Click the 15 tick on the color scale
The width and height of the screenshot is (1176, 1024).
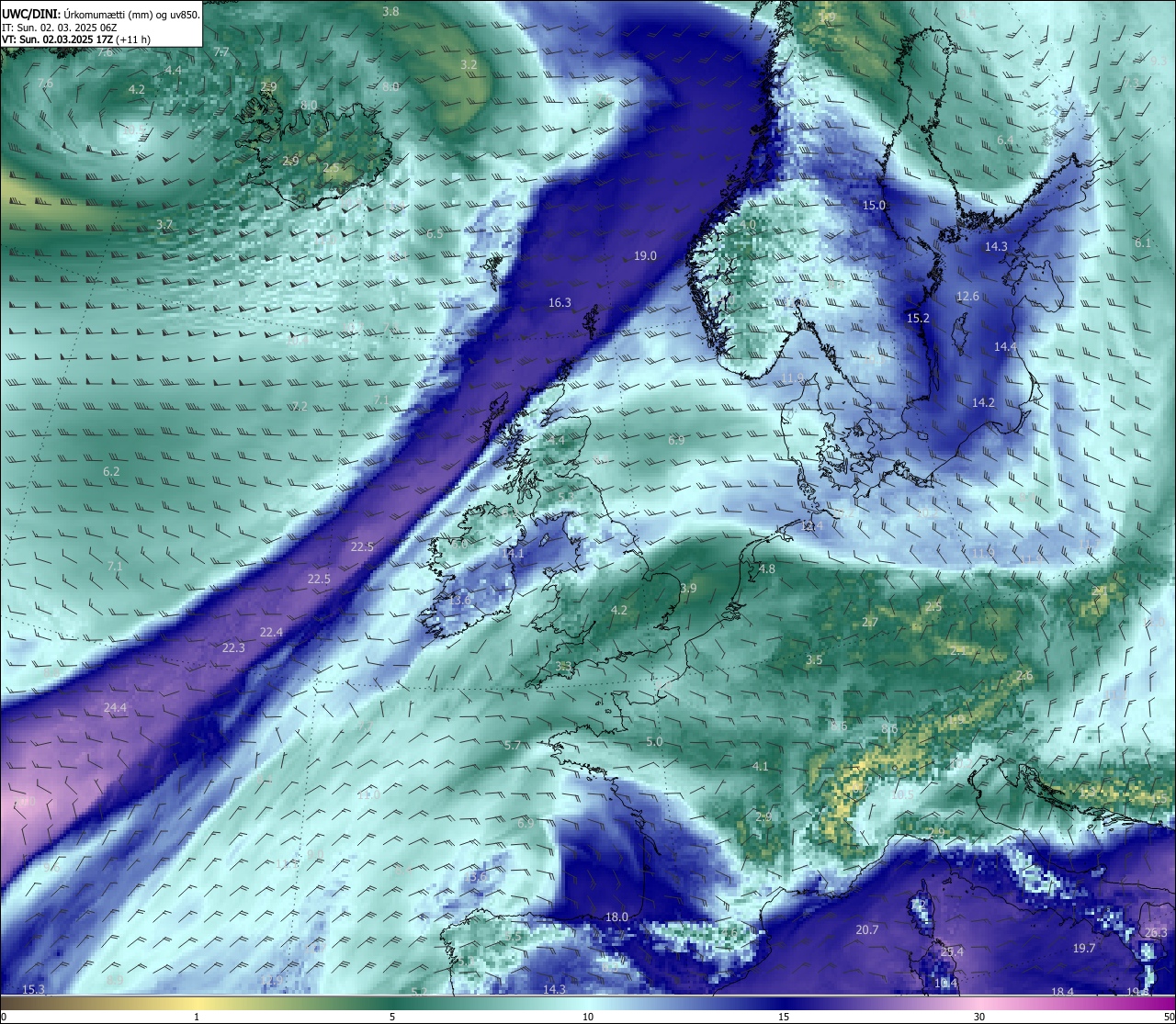[x=784, y=1017]
